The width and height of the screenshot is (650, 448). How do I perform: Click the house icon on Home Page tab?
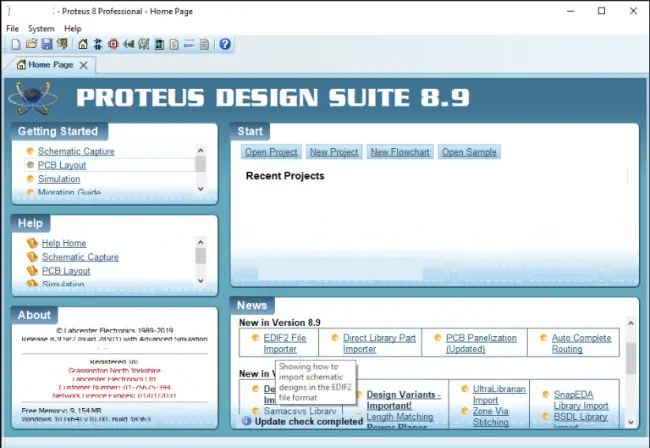[21, 65]
